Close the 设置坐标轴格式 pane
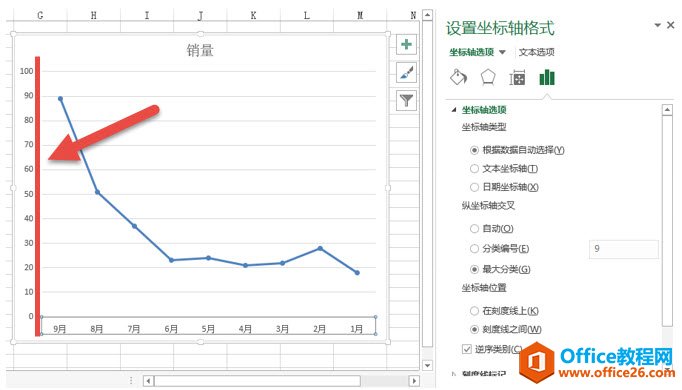Image resolution: width=682 pixels, height=390 pixels. pyautogui.click(x=671, y=25)
